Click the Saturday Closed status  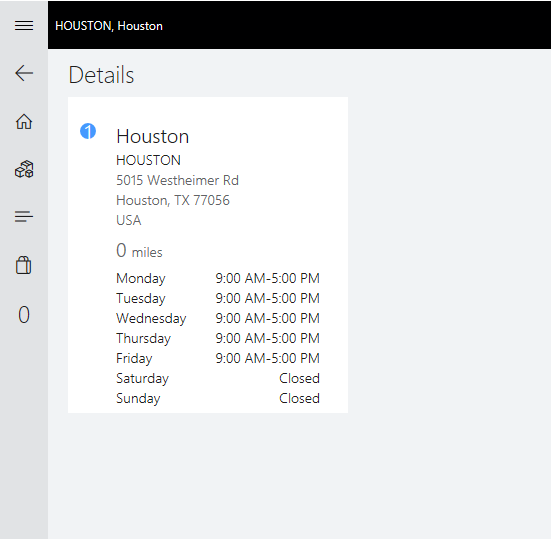(x=299, y=378)
